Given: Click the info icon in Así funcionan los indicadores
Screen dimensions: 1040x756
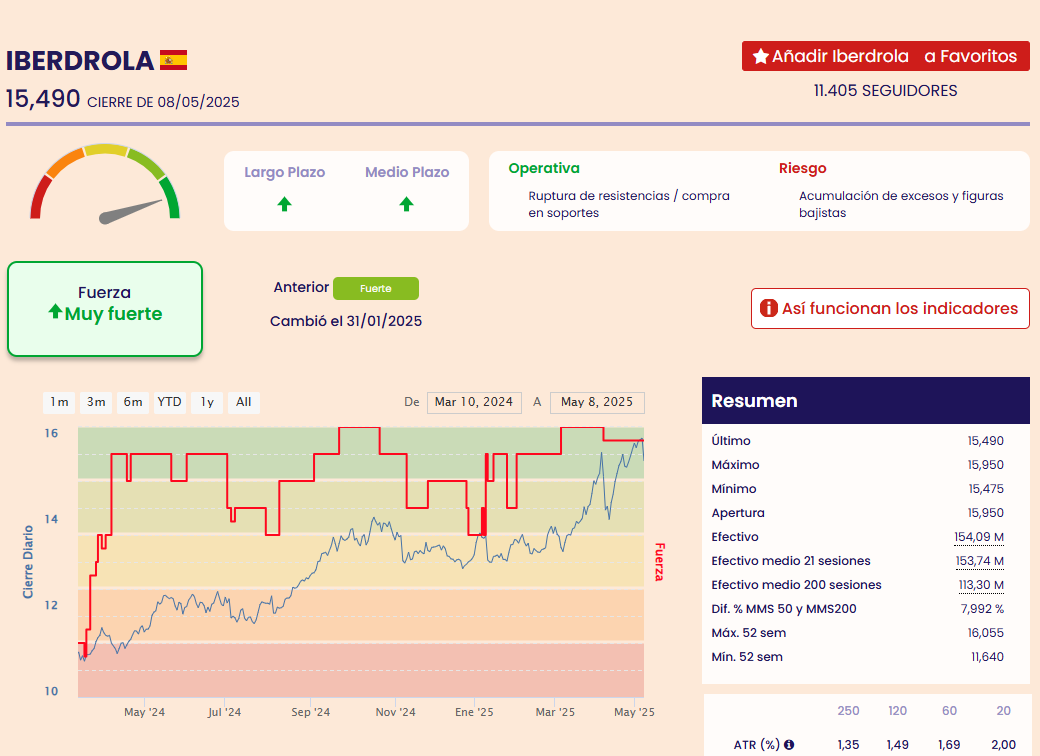Looking at the screenshot, I should [x=768, y=308].
